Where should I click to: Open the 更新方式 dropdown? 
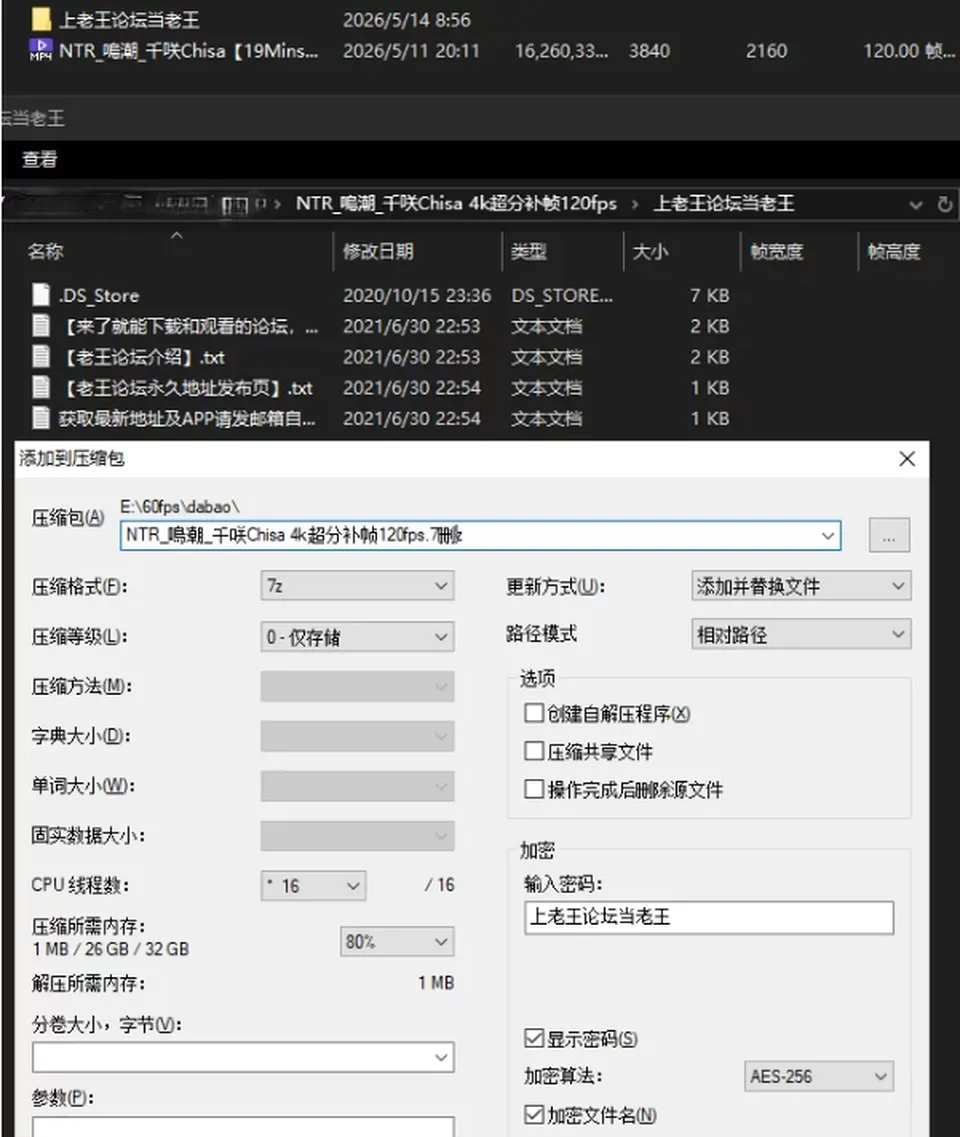801,586
